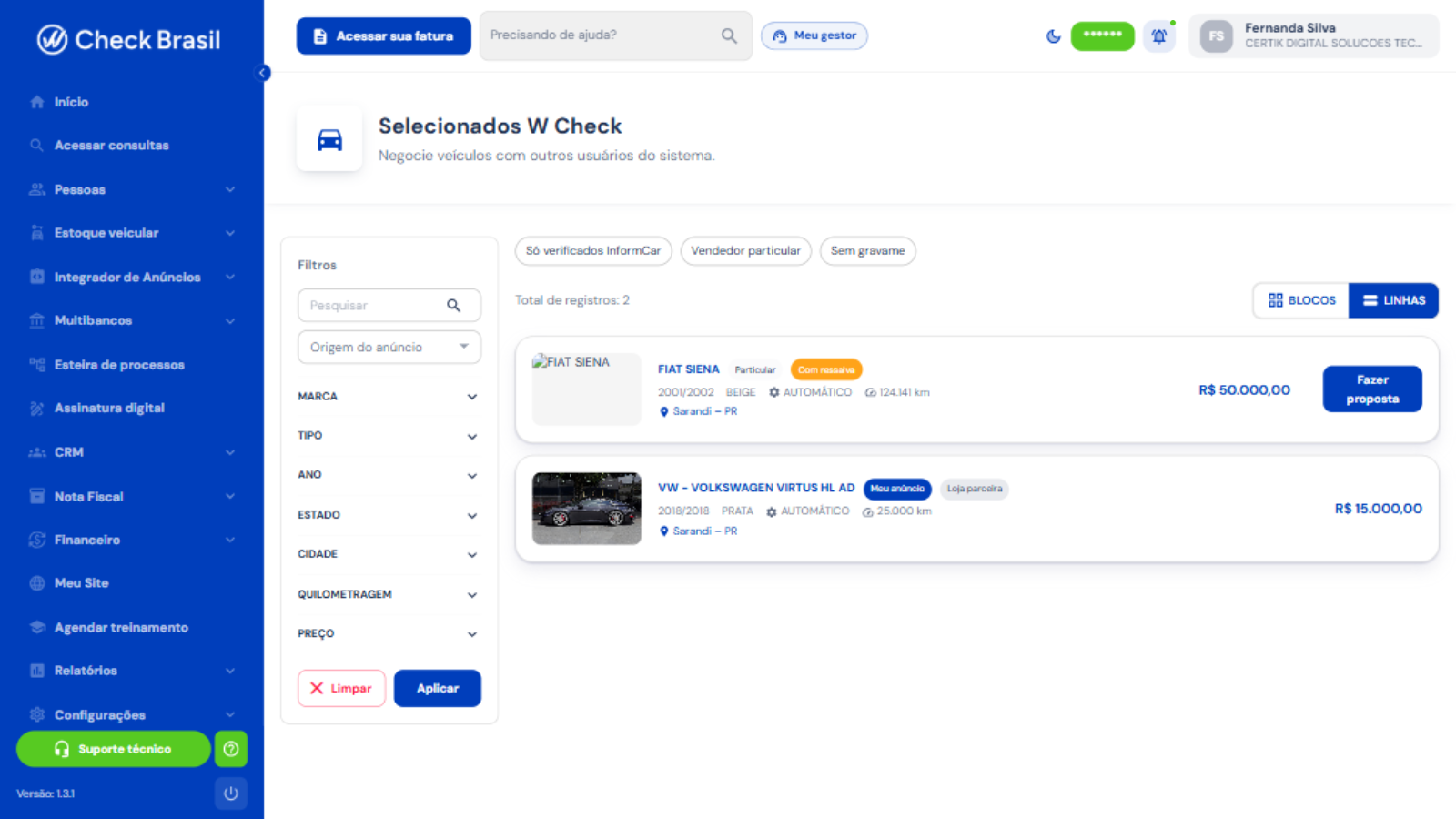1456x819 pixels.
Task: Expand the PREÇO filter
Action: click(389, 633)
